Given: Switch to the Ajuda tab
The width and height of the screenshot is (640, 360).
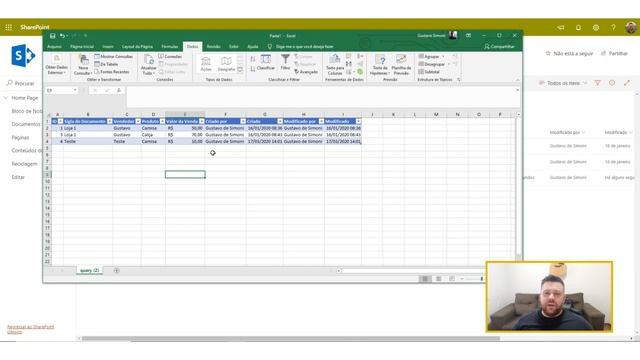Looking at the screenshot, I should [x=253, y=47].
